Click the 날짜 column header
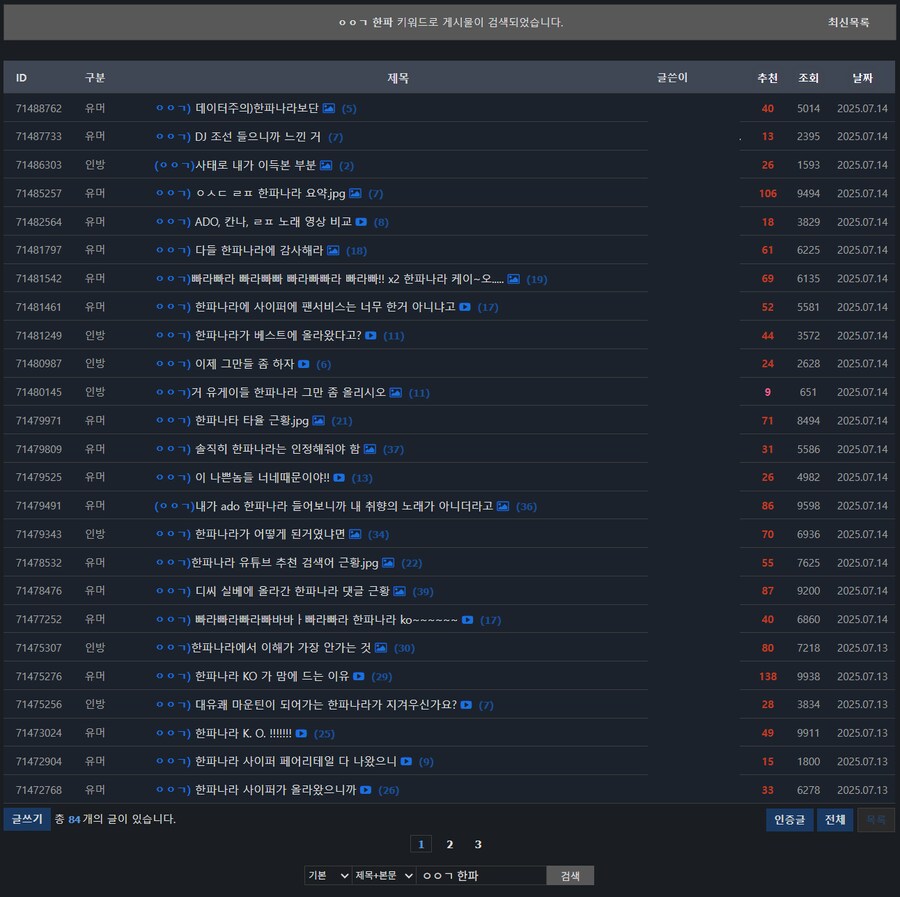This screenshot has height=897, width=900. pyautogui.click(x=862, y=78)
